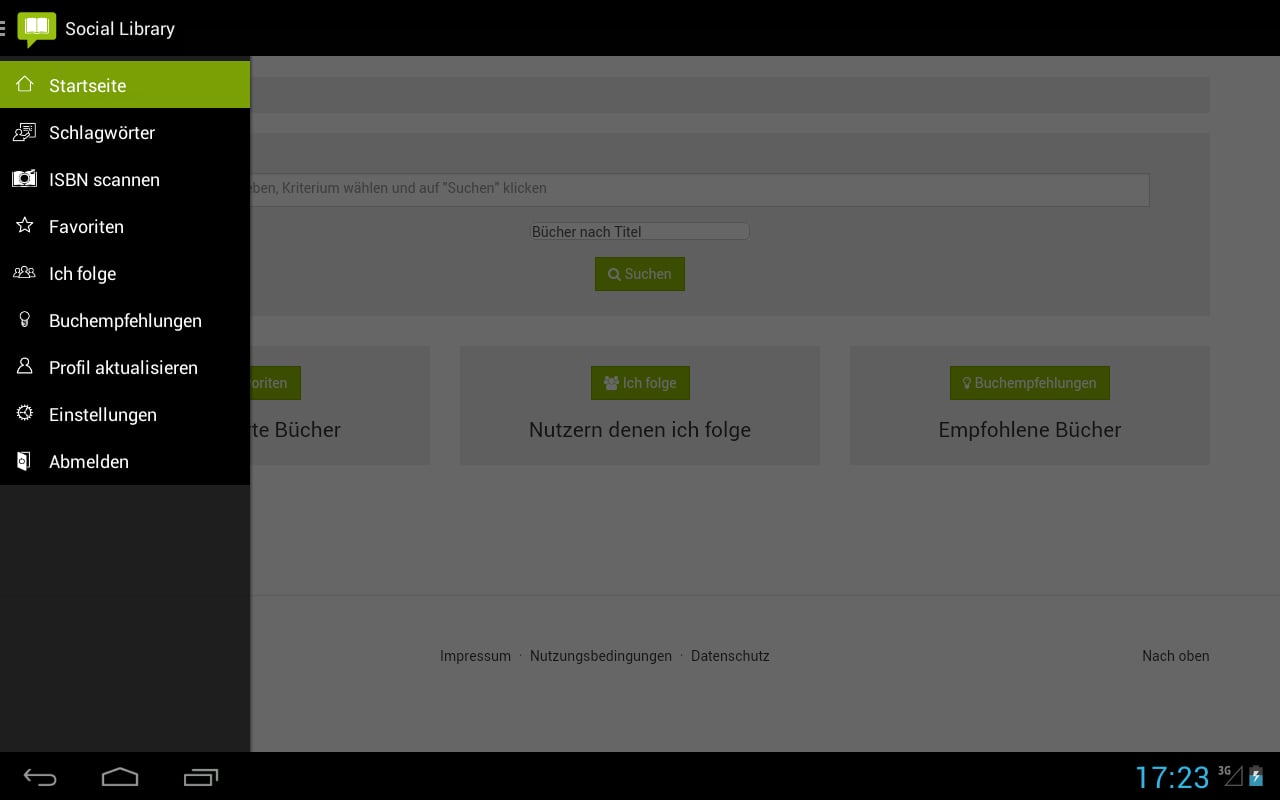1280x800 pixels.
Task: Click the Nach oben link
Action: click(x=1176, y=656)
